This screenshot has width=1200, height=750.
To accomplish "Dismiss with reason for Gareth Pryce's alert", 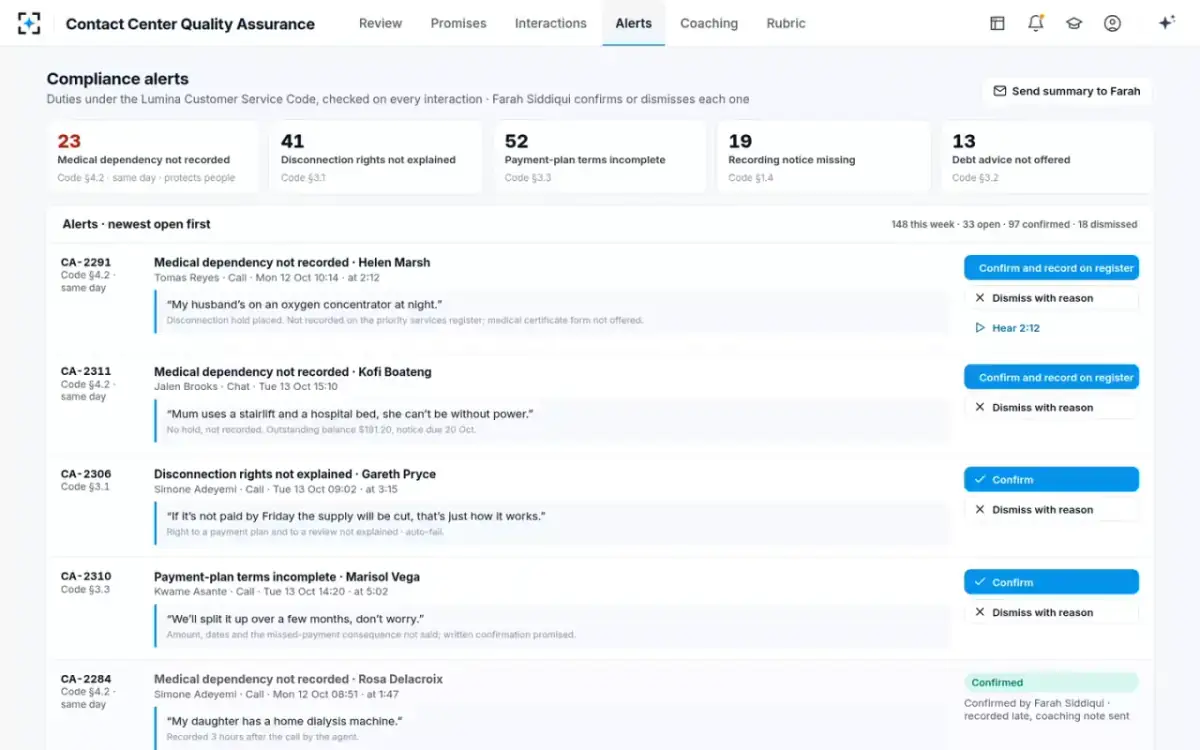I will (x=1051, y=510).
